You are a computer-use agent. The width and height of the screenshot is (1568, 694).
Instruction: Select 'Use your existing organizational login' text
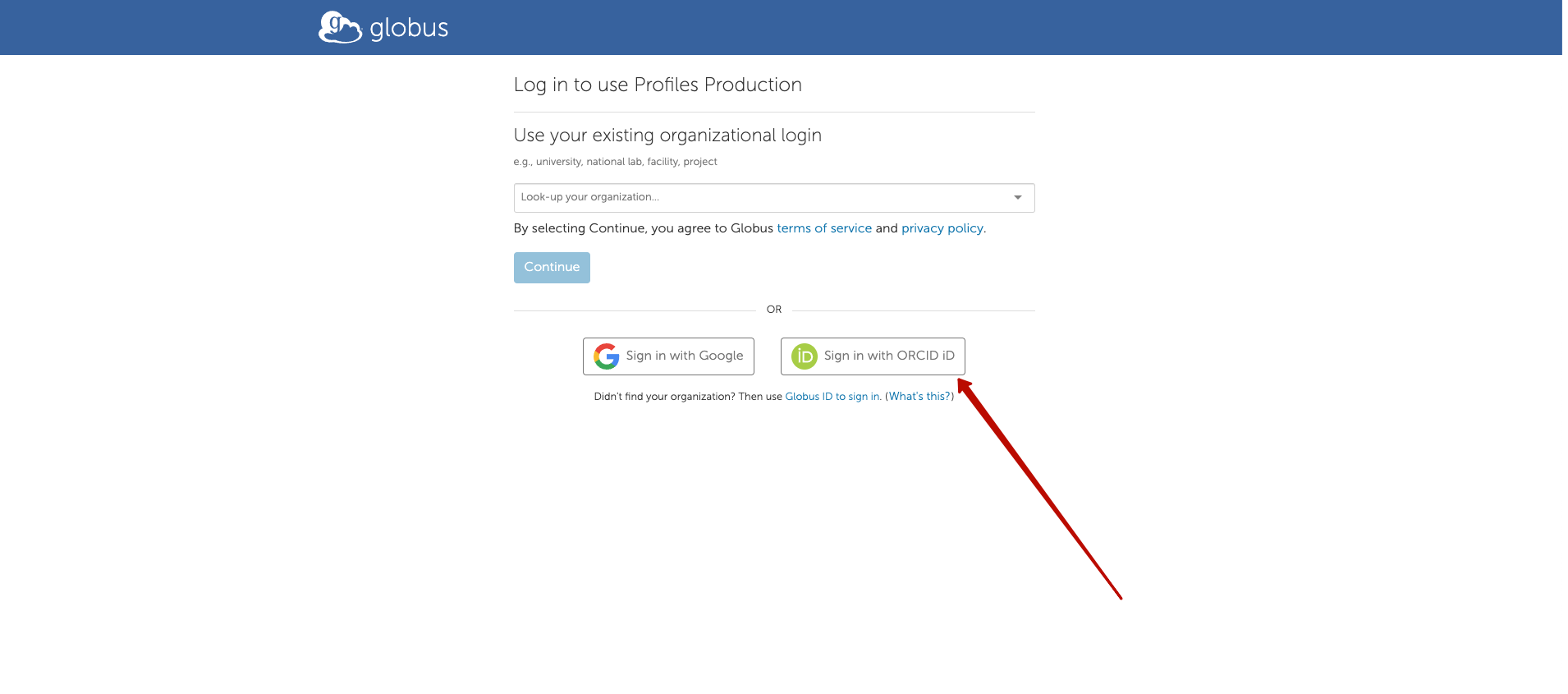667,136
